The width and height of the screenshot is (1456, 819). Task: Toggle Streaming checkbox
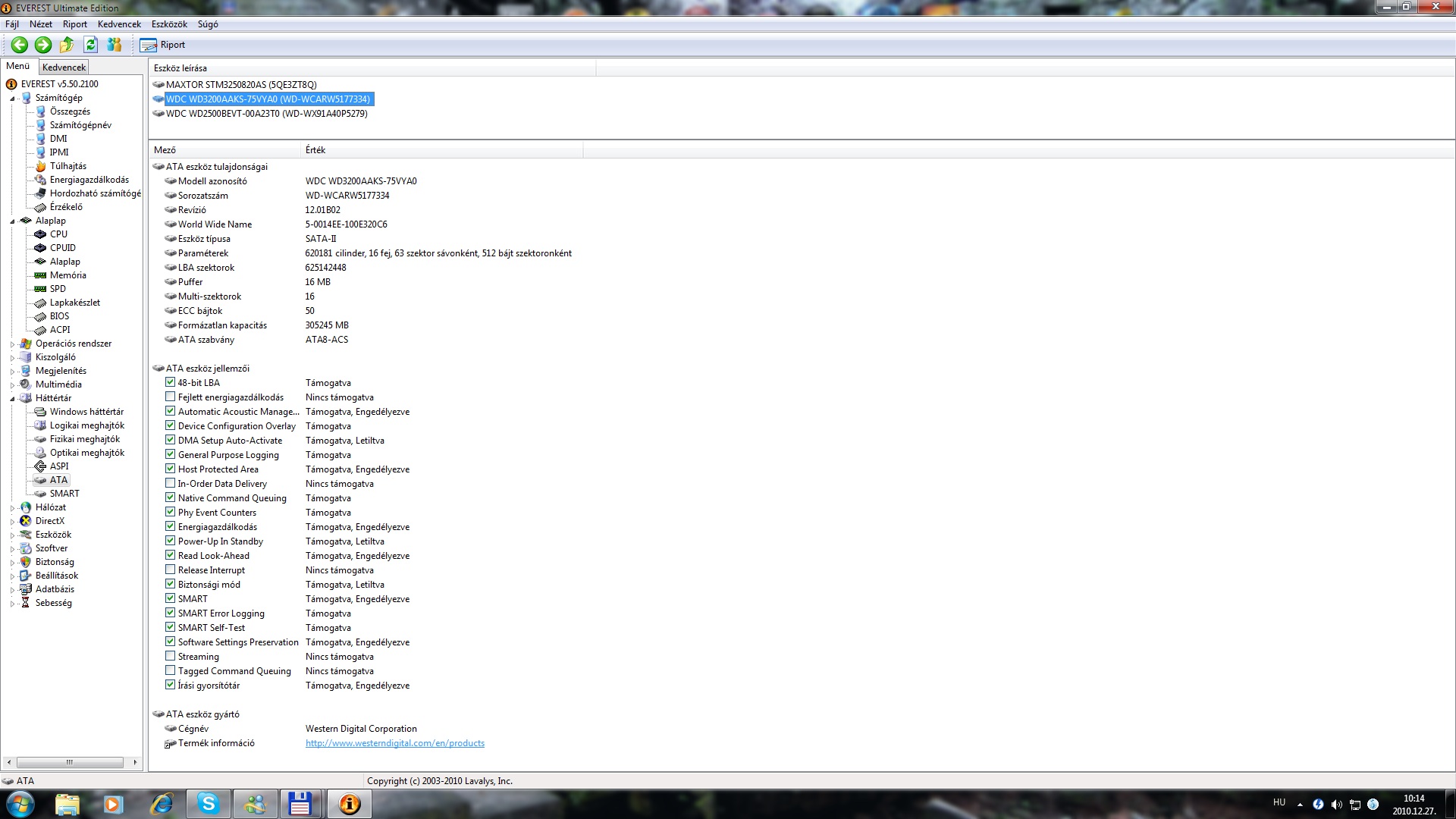coord(171,656)
